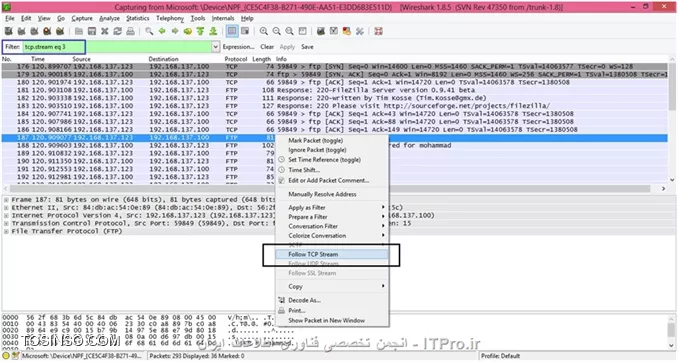Go back using green left arrow
The image size is (678, 362).
(x=162, y=31)
